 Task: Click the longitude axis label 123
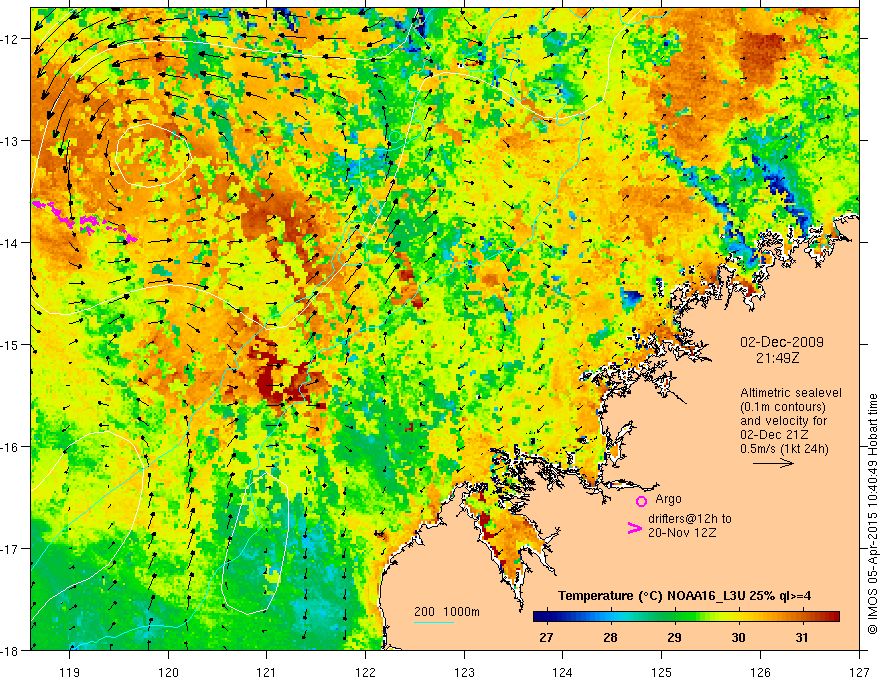[464, 673]
